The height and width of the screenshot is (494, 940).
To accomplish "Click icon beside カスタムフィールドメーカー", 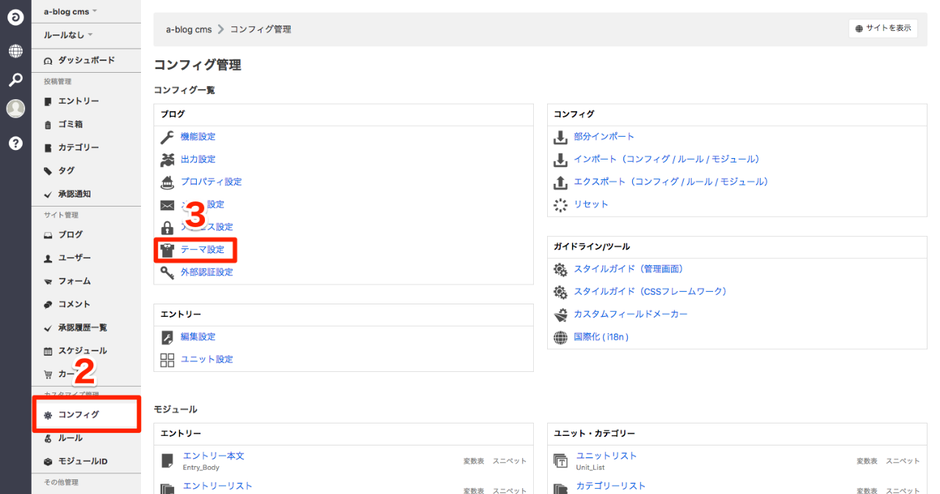I will tap(560, 315).
